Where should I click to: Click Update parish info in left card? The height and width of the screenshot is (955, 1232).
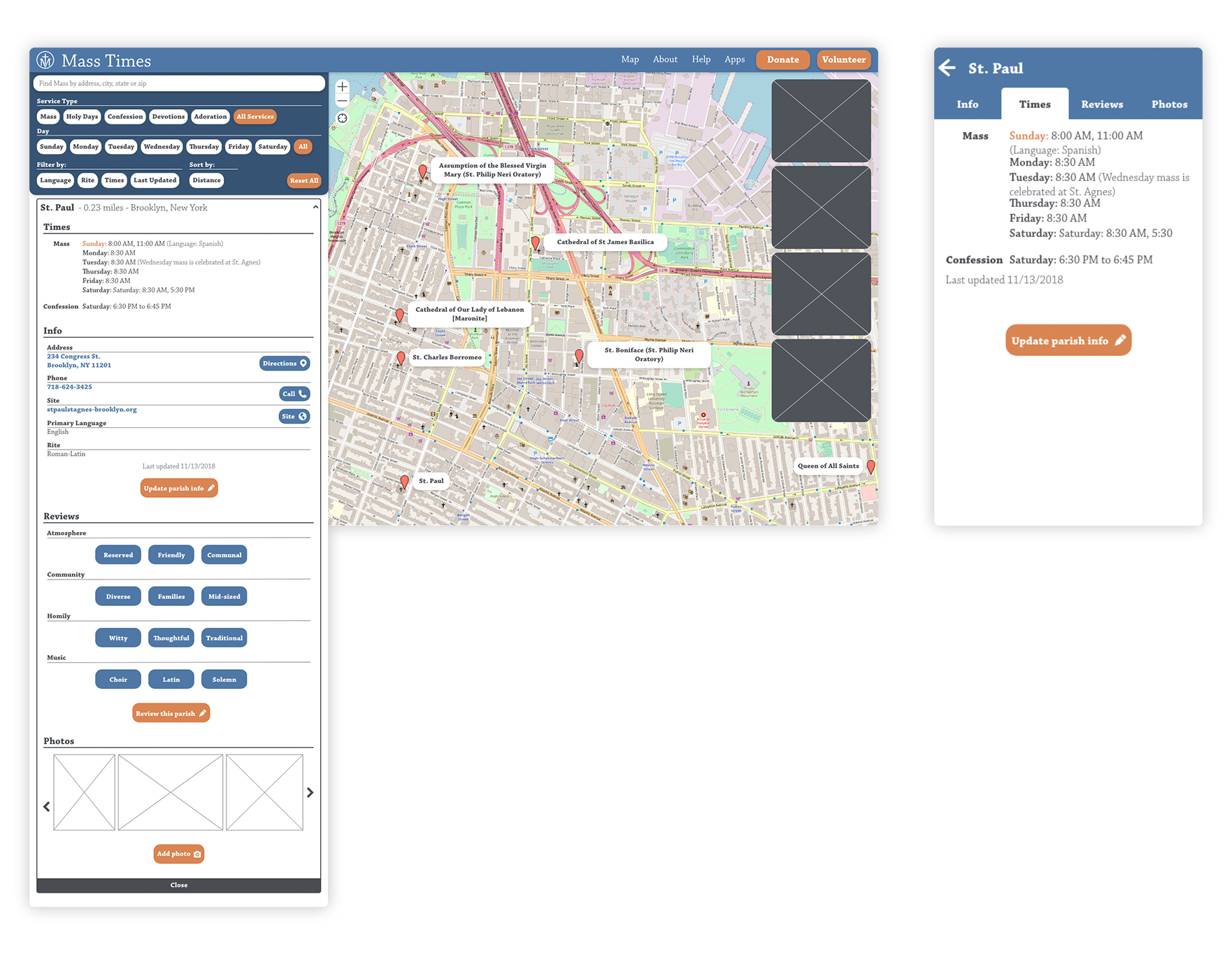pos(179,488)
